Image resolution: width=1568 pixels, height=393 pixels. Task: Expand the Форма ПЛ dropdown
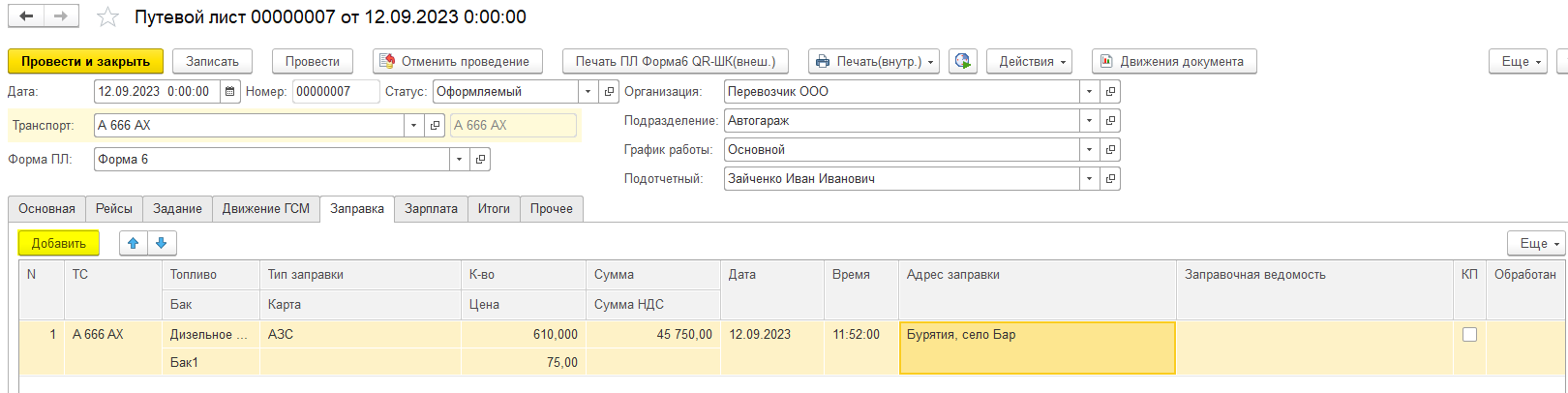pyautogui.click(x=459, y=160)
